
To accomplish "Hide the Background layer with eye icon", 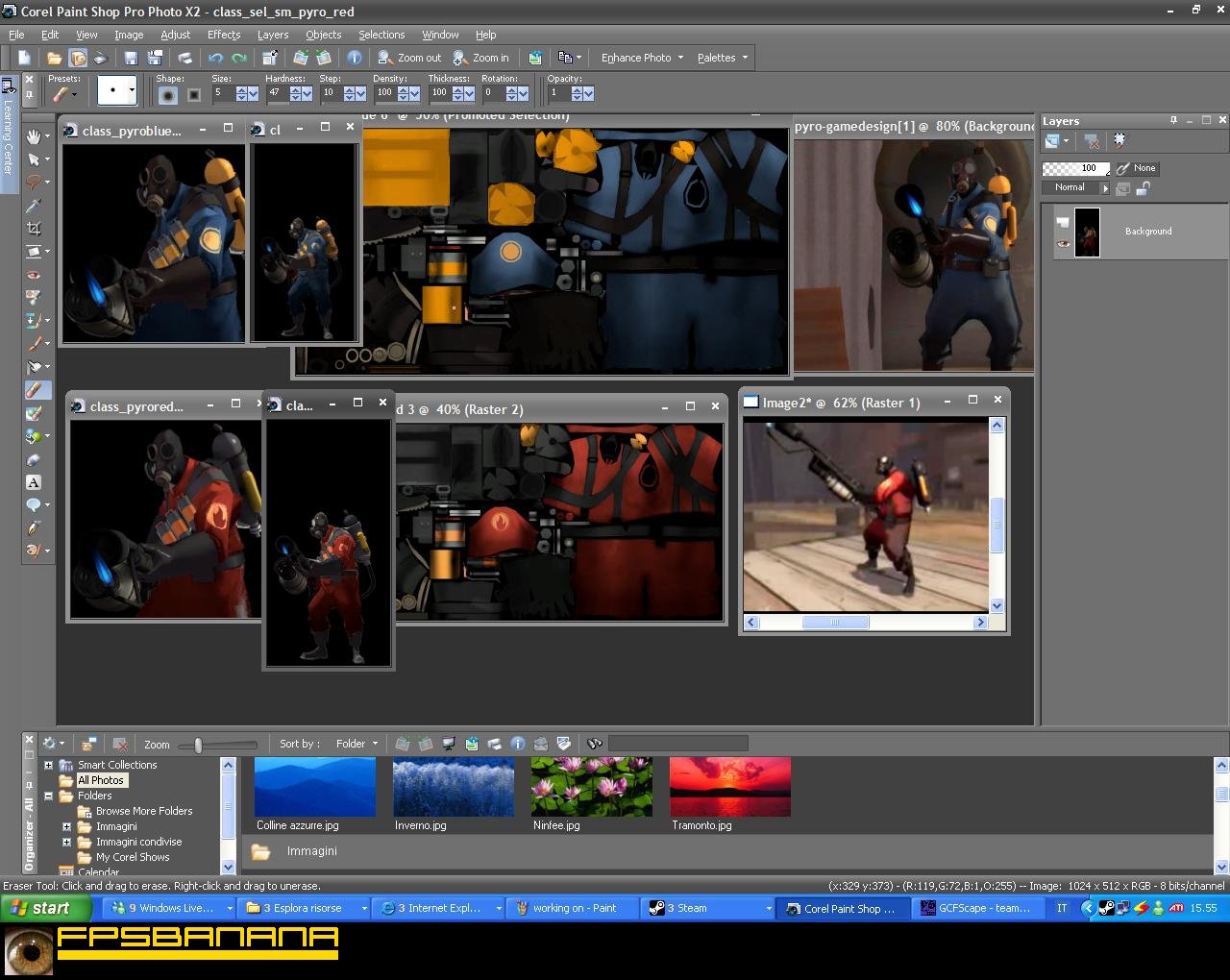I will pos(1063,243).
